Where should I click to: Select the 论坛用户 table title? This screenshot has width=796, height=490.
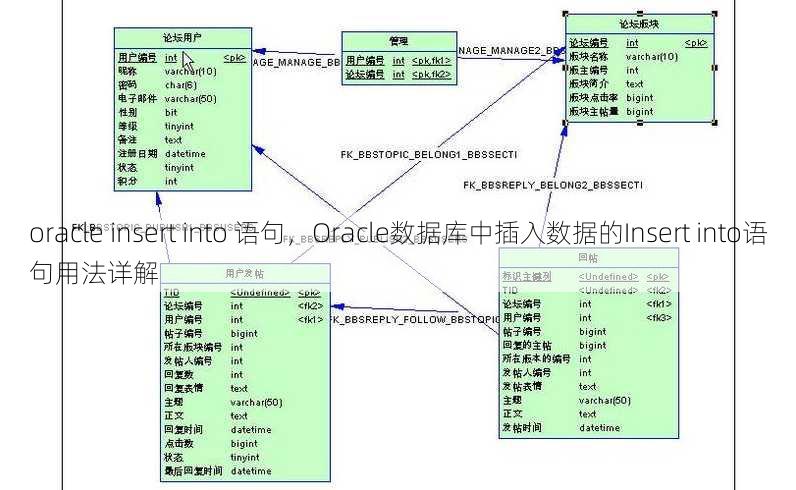pos(182,38)
